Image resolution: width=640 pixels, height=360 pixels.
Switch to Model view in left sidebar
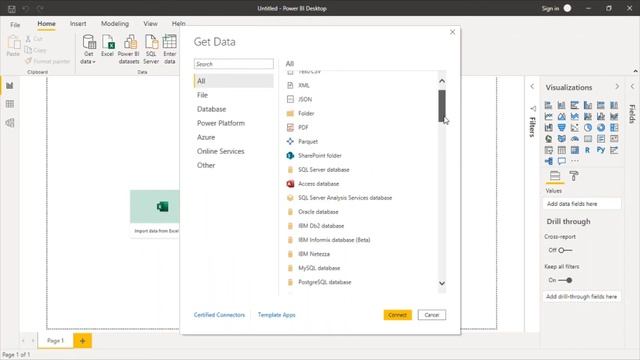(10, 123)
